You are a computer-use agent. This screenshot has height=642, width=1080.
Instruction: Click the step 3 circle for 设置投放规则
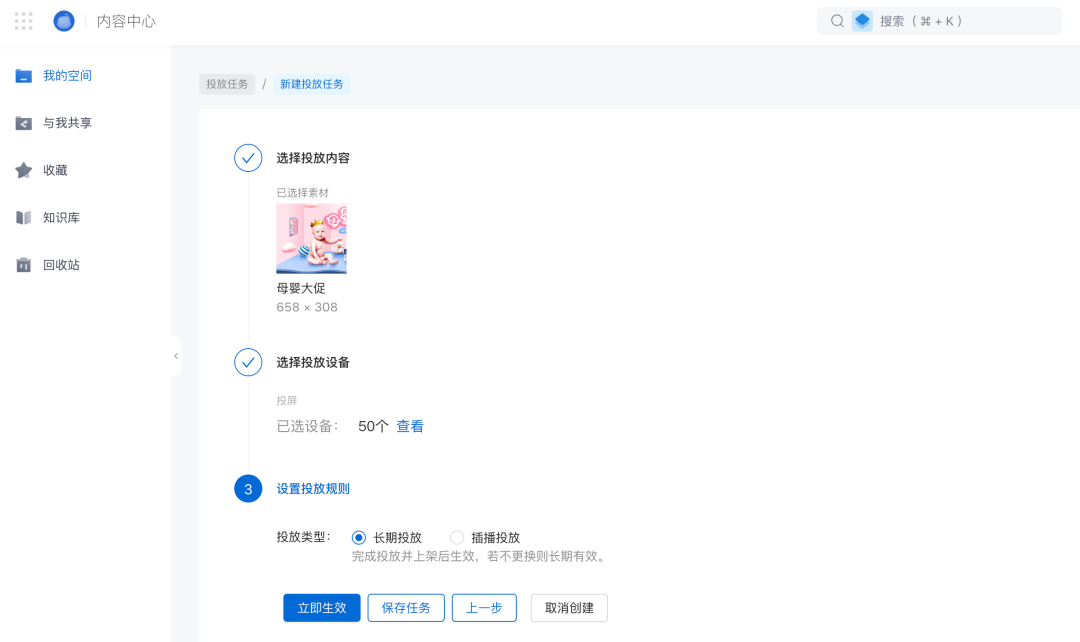point(248,489)
